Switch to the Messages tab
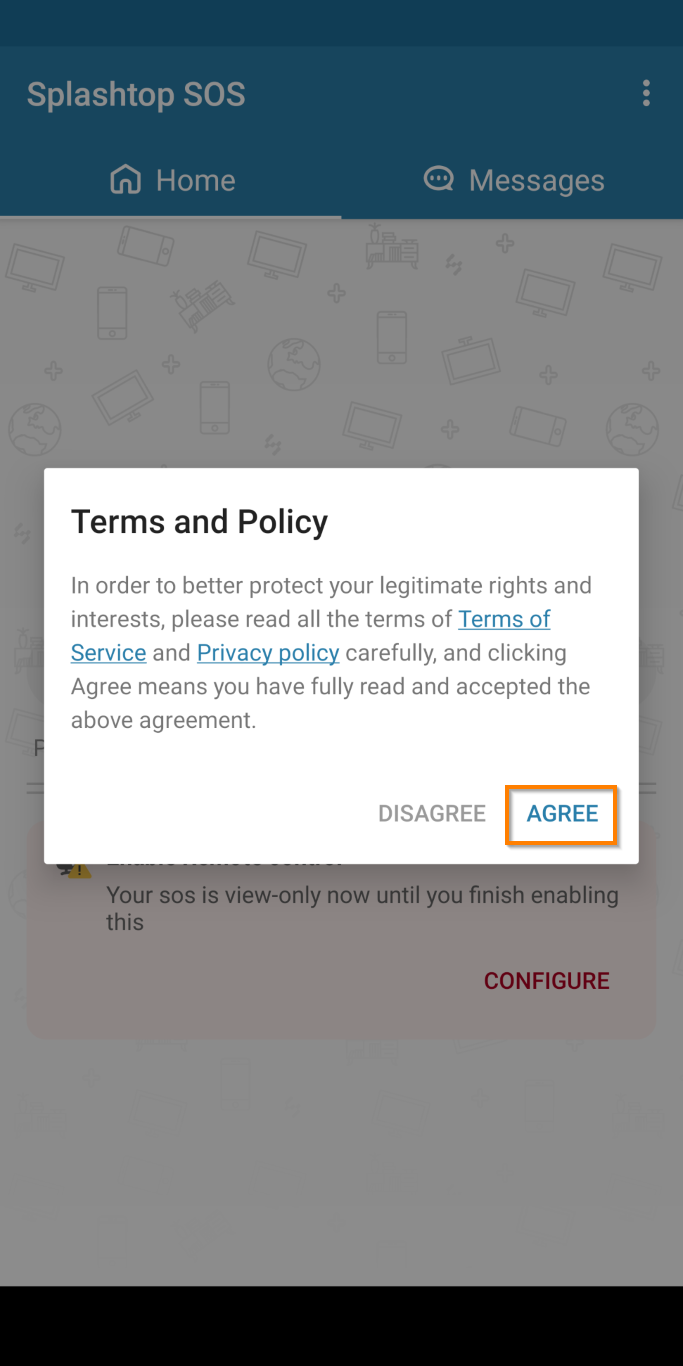 coord(512,179)
